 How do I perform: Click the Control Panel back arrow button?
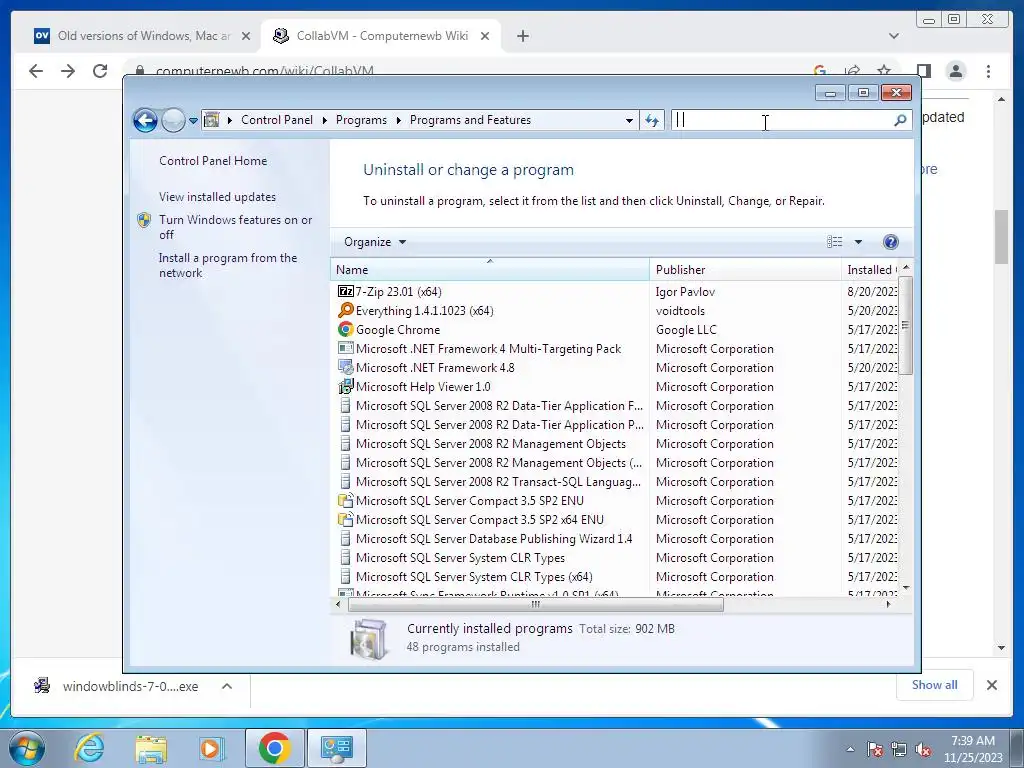[x=145, y=120]
